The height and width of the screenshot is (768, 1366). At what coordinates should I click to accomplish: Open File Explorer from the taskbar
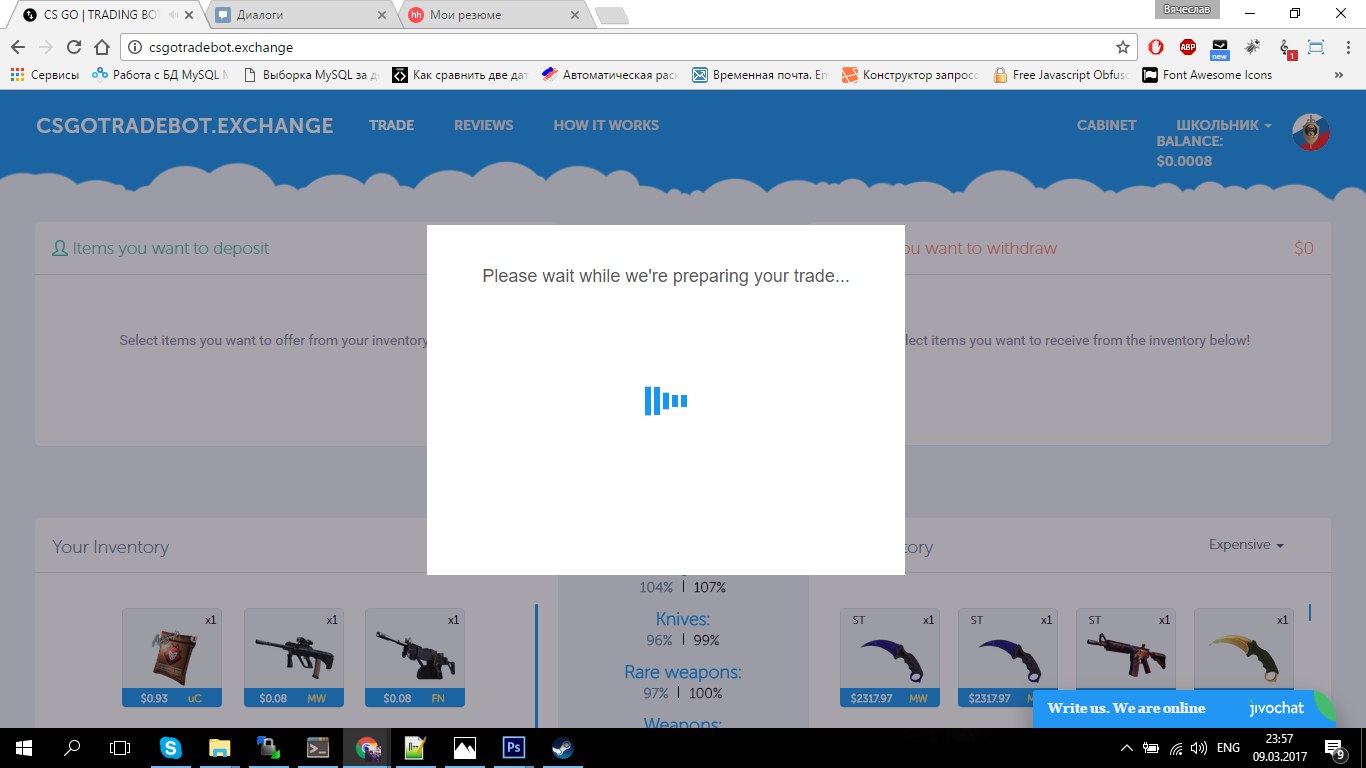(x=219, y=747)
